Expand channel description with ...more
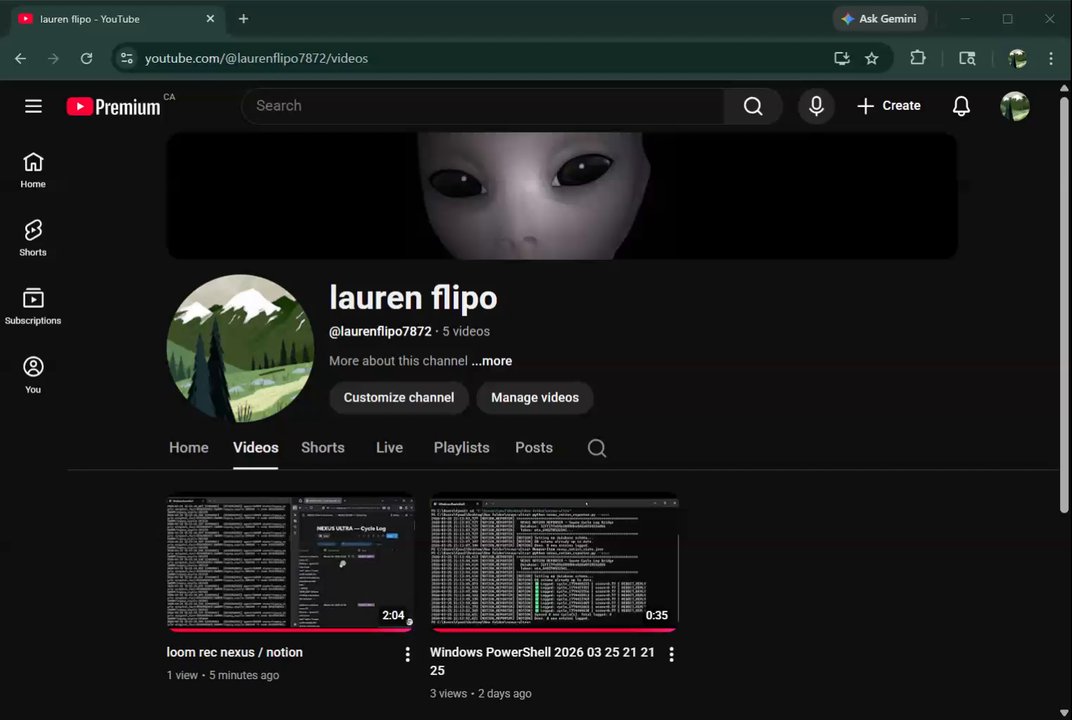 (491, 361)
